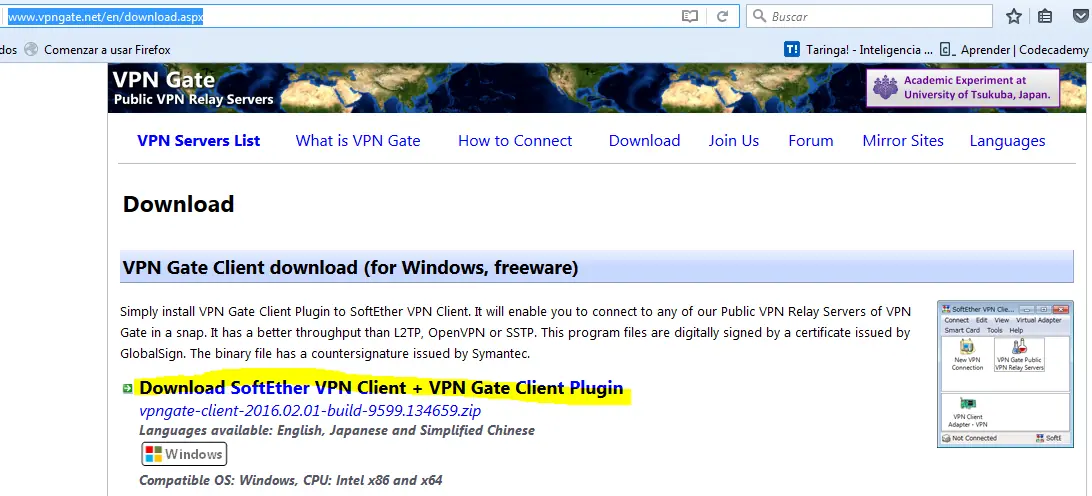
Task: Open the What is VPN Gate page
Action: (x=358, y=141)
